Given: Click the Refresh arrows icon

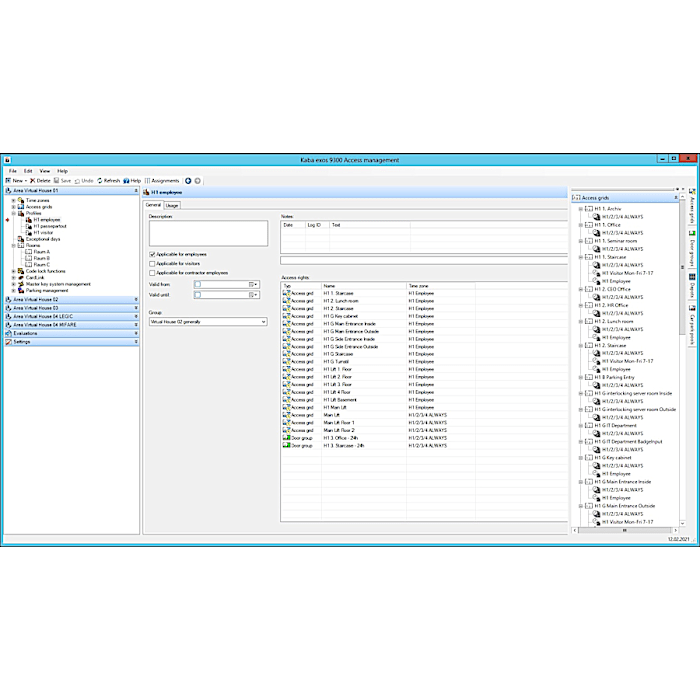Looking at the screenshot, I should [x=100, y=181].
